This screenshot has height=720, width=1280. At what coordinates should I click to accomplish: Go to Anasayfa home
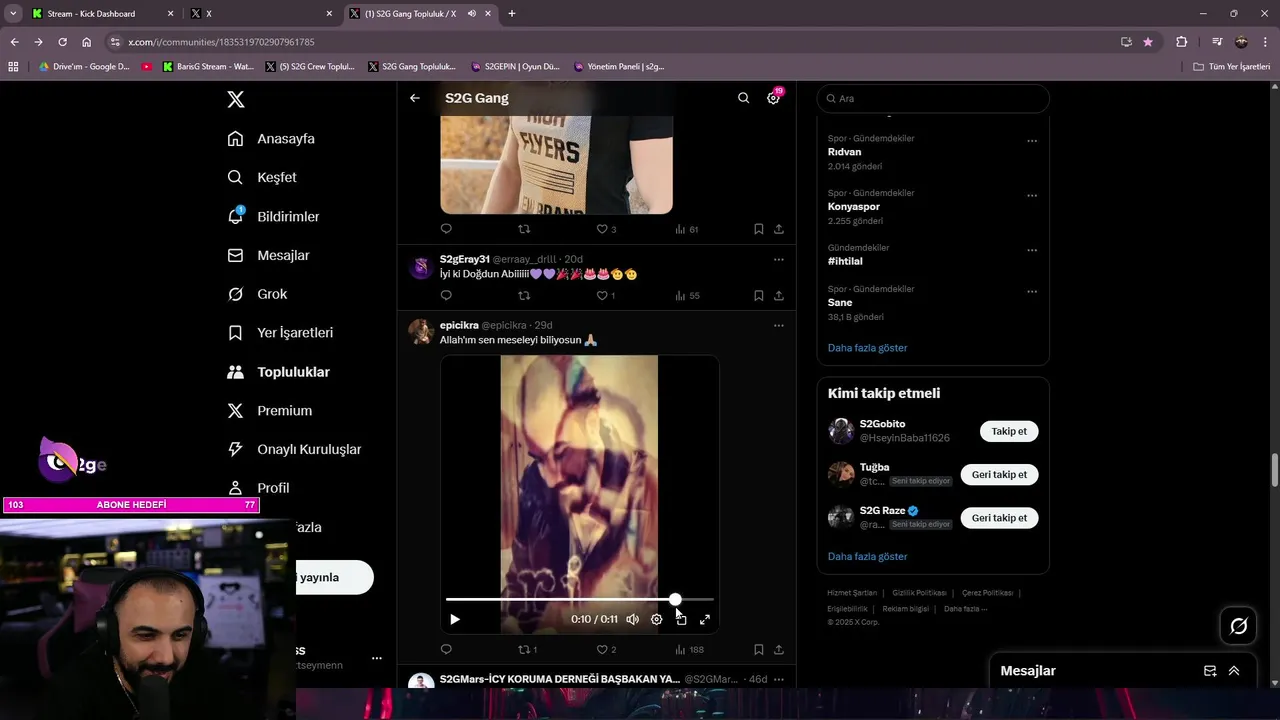[271, 139]
